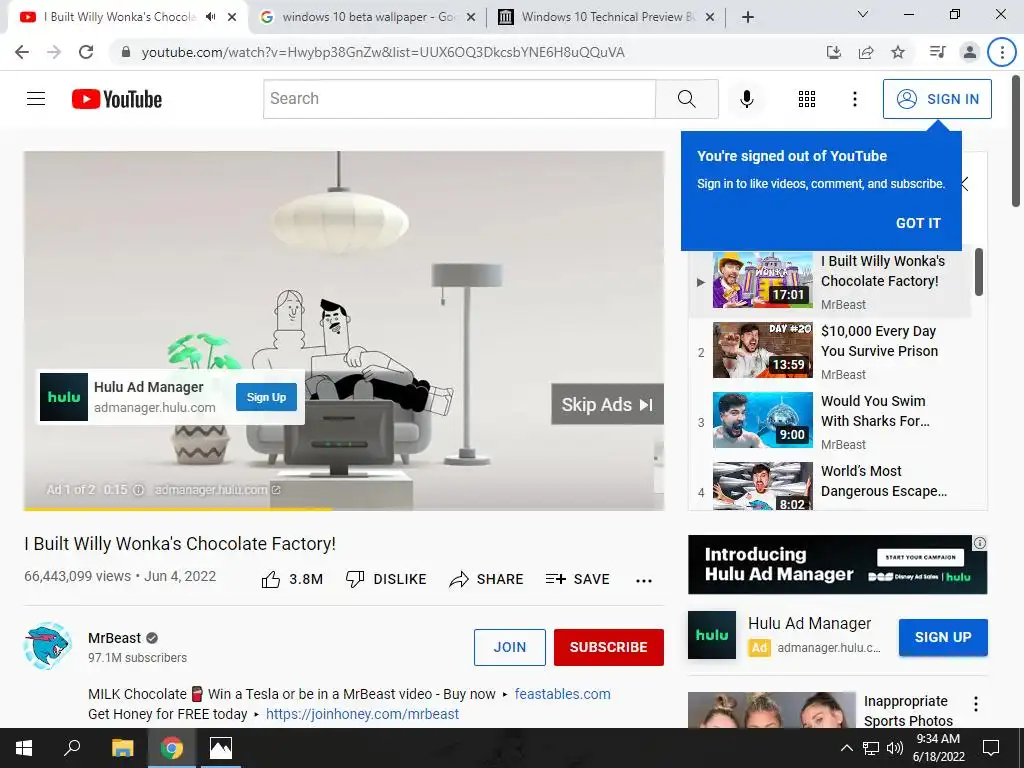Image resolution: width=1024 pixels, height=768 pixels.
Task: Click the YouTube logo
Action: click(x=117, y=99)
